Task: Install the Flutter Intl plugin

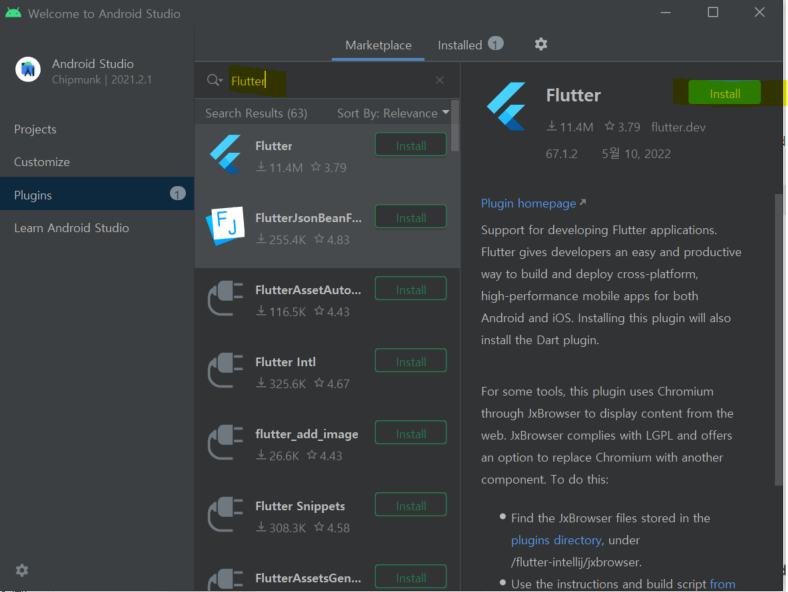Action: [411, 361]
